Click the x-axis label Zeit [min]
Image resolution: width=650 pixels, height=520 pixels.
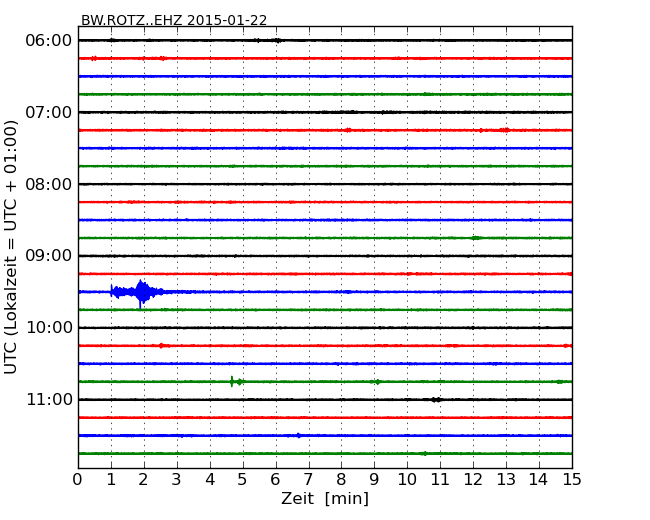click(x=325, y=498)
